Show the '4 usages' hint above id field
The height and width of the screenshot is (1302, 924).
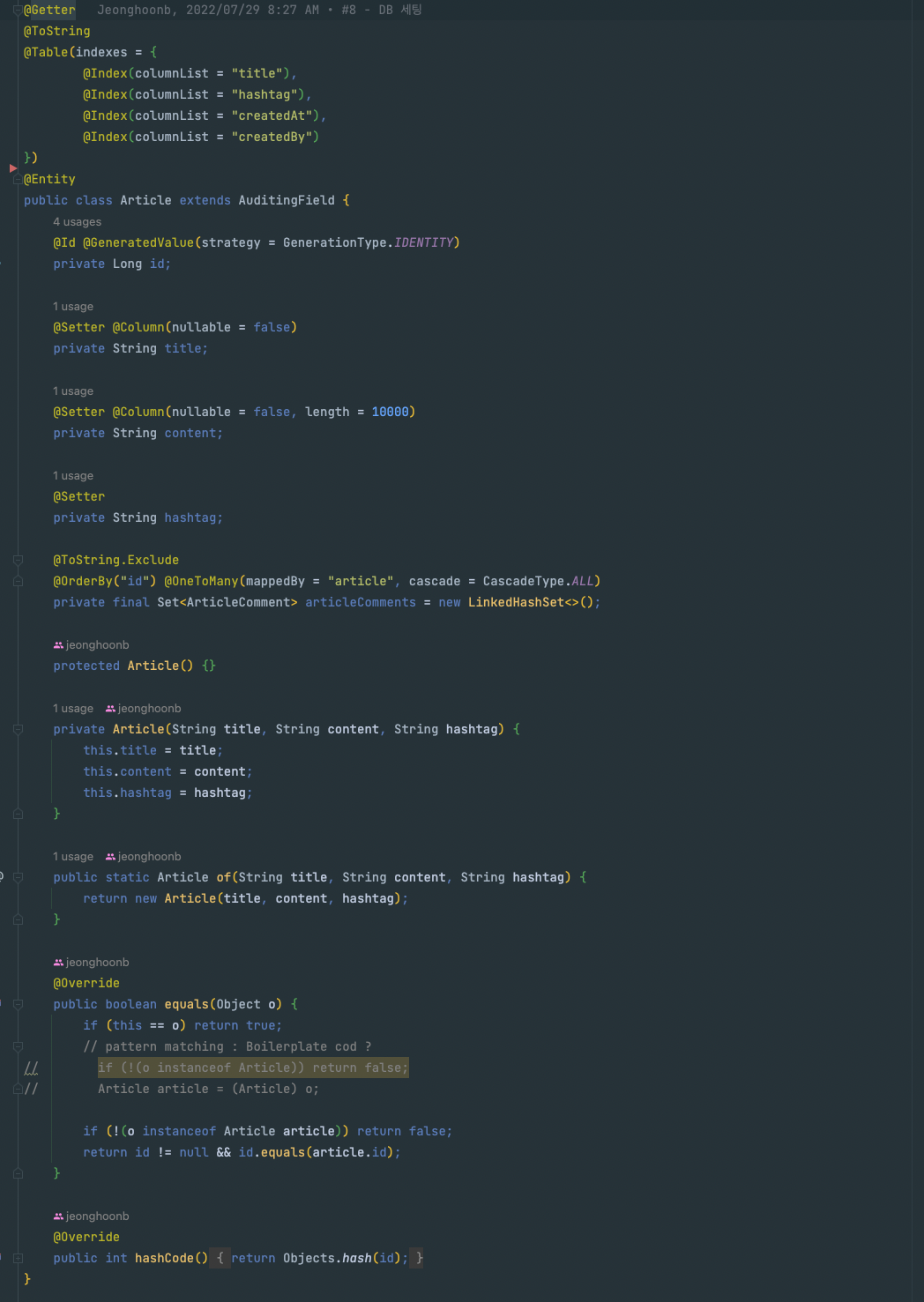tap(77, 222)
